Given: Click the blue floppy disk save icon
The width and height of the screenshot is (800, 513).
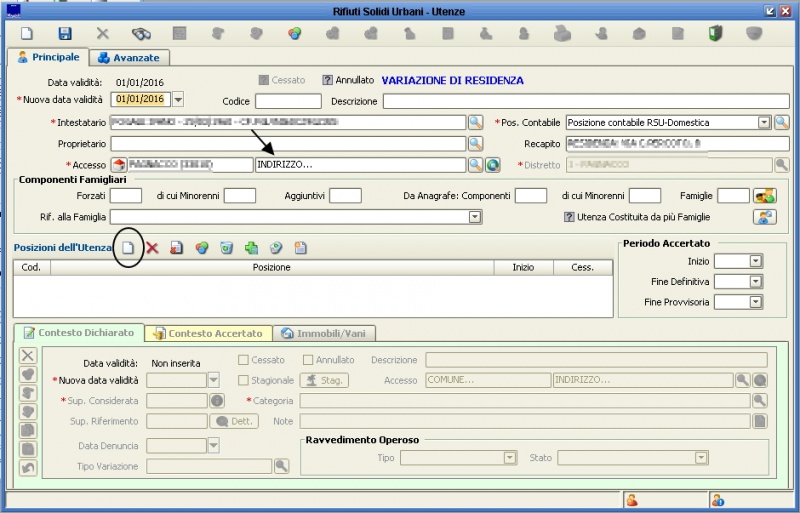Looking at the screenshot, I should pyautogui.click(x=65, y=34).
